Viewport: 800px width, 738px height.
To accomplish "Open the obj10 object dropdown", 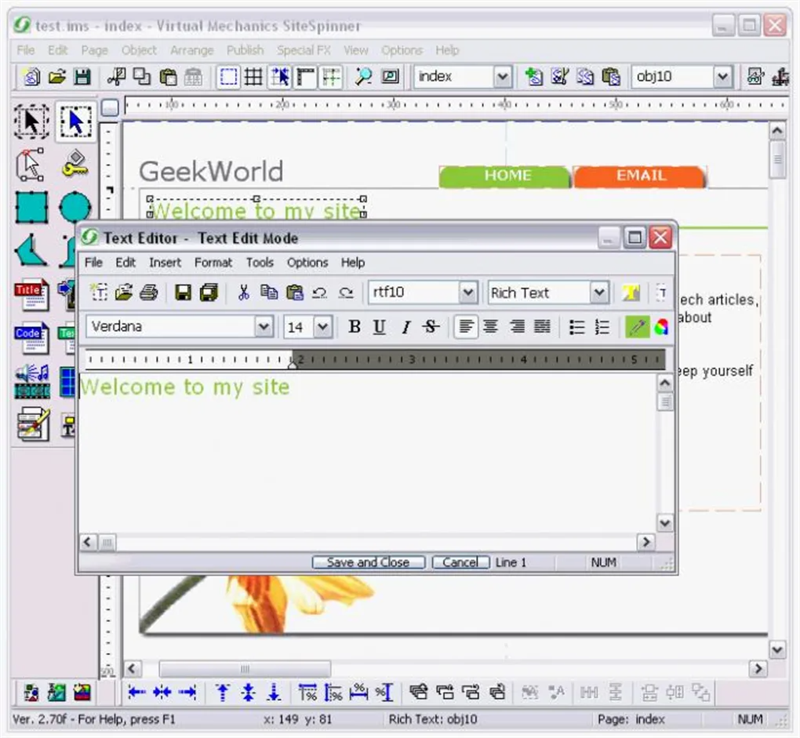I will point(722,77).
